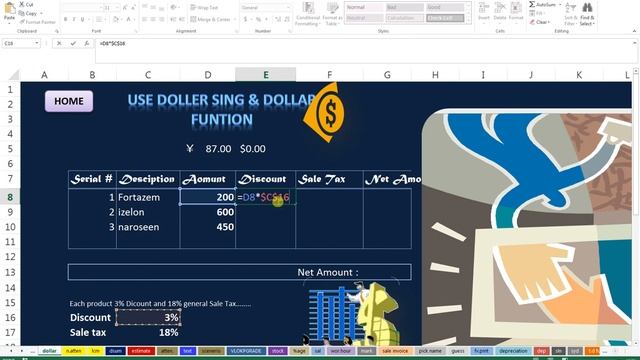Open Find & Select binoculars
The width and height of the screenshot is (640, 360).
[587, 13]
